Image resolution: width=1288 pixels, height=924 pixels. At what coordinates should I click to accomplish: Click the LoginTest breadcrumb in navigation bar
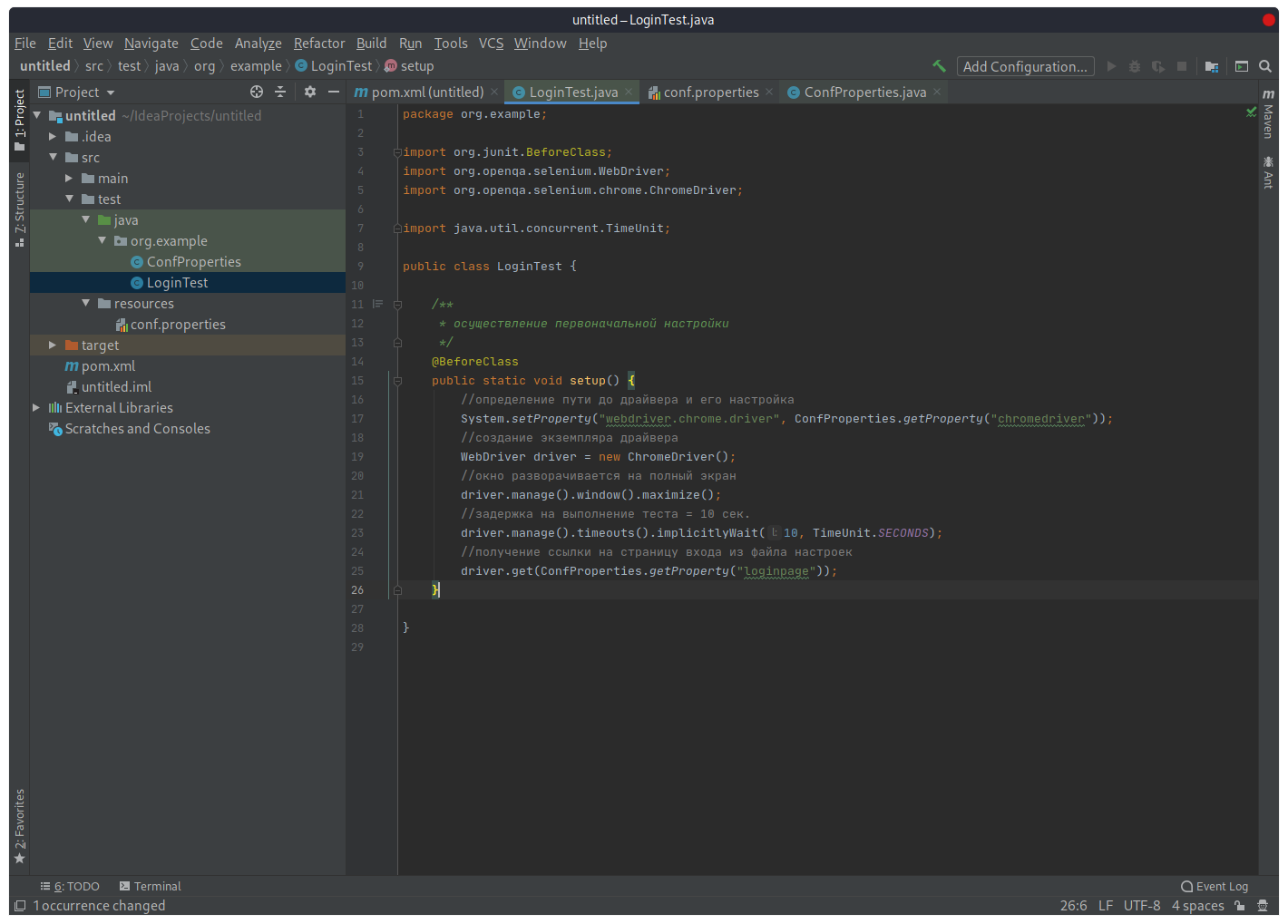point(334,66)
